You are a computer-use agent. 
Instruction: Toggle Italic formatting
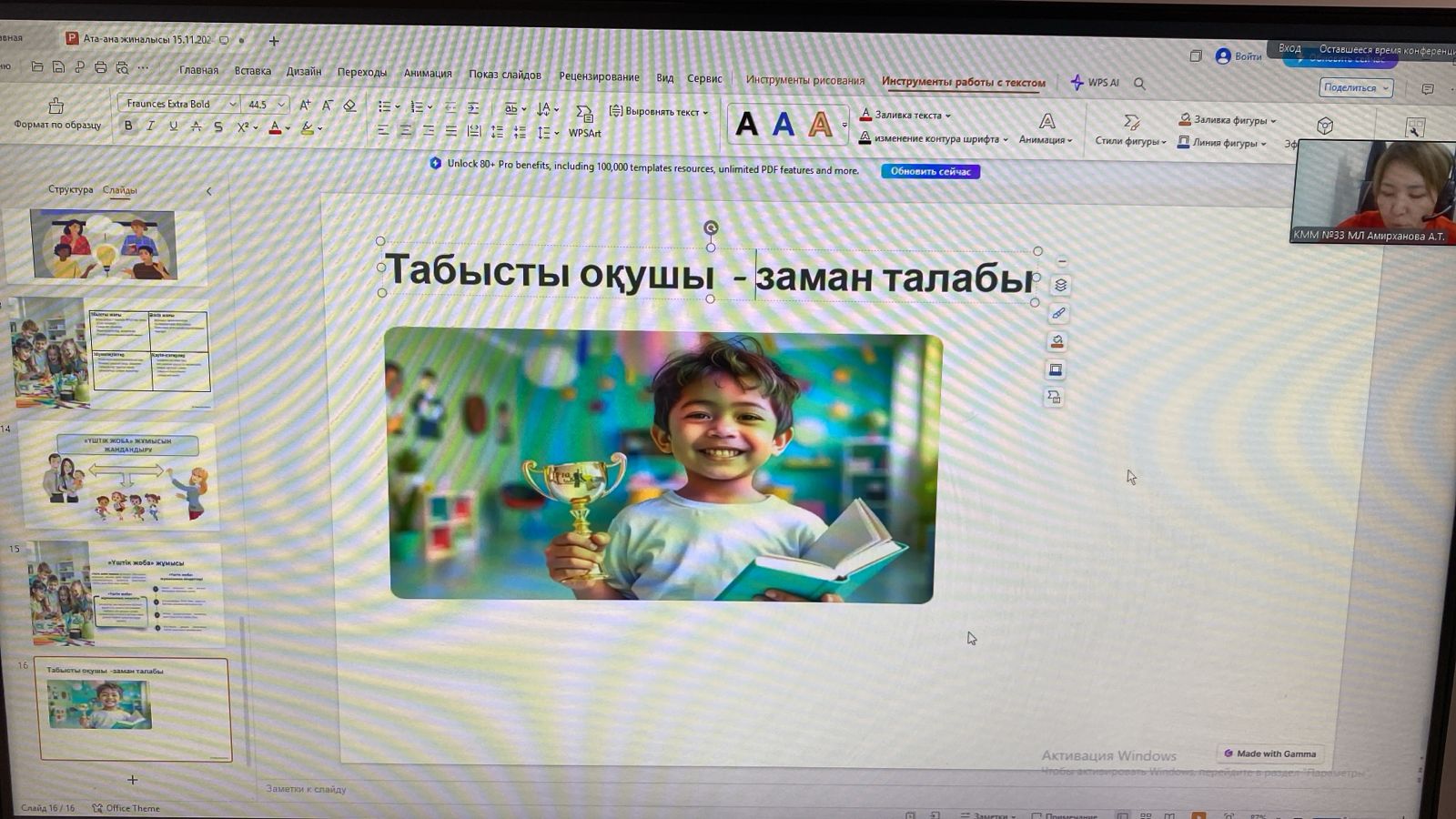(x=150, y=126)
